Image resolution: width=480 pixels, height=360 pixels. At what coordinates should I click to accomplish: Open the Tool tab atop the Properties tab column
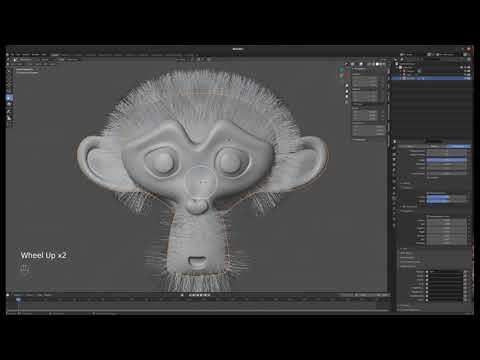(x=394, y=141)
